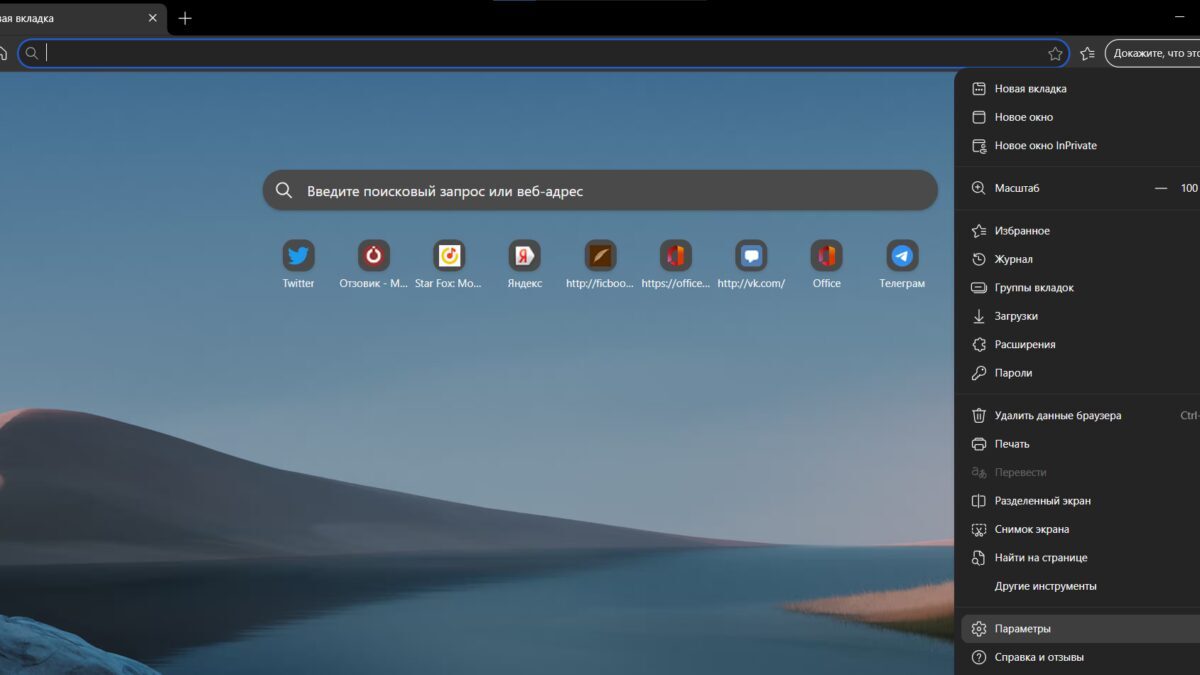Viewport: 1200px width, 675px height.
Task: Open the favorites list toolbar icon
Action: pos(1087,53)
